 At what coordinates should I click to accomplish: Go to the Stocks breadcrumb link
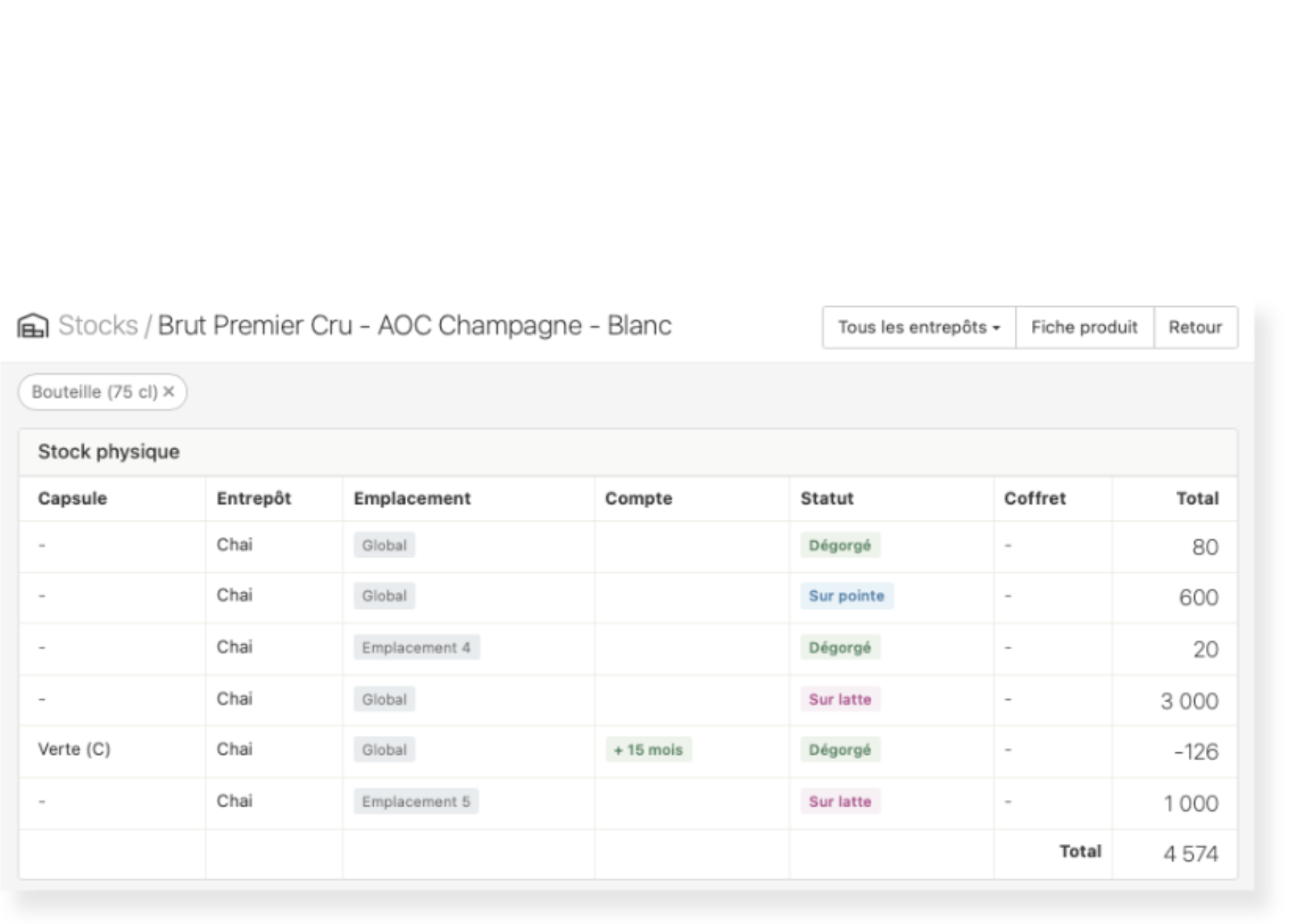pyautogui.click(x=97, y=326)
